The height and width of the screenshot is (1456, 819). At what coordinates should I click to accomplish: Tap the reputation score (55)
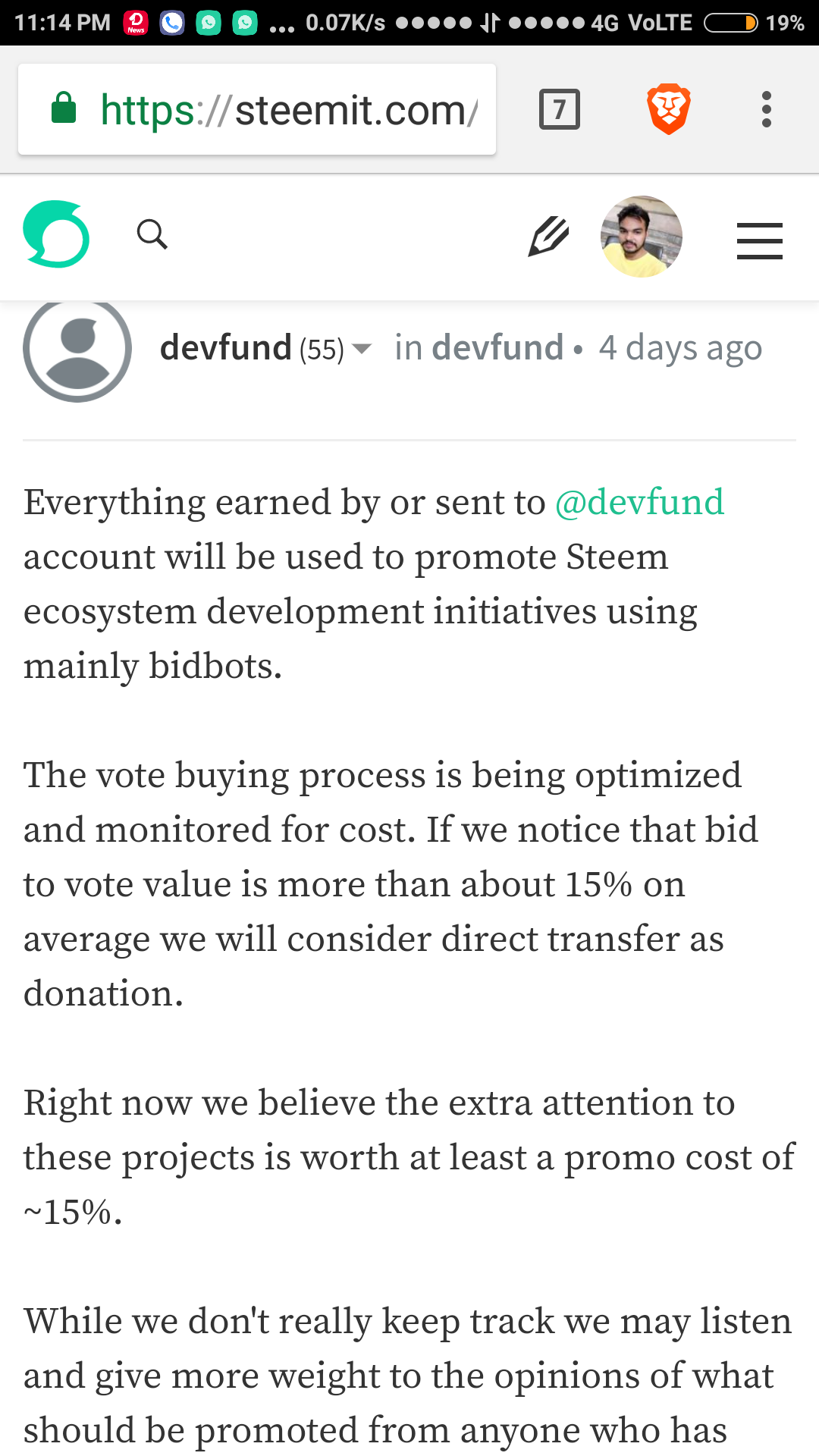point(322,350)
